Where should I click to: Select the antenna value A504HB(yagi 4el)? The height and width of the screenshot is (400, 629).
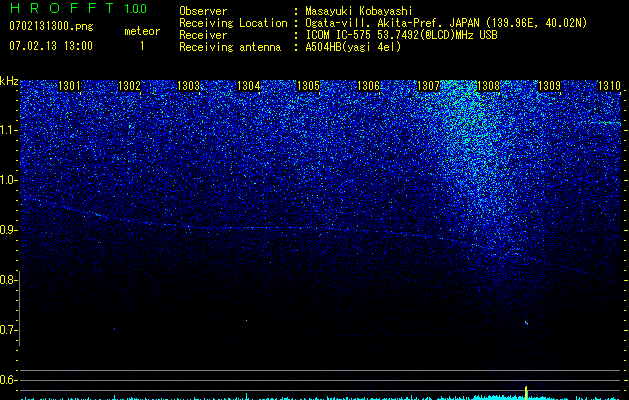coord(353,47)
